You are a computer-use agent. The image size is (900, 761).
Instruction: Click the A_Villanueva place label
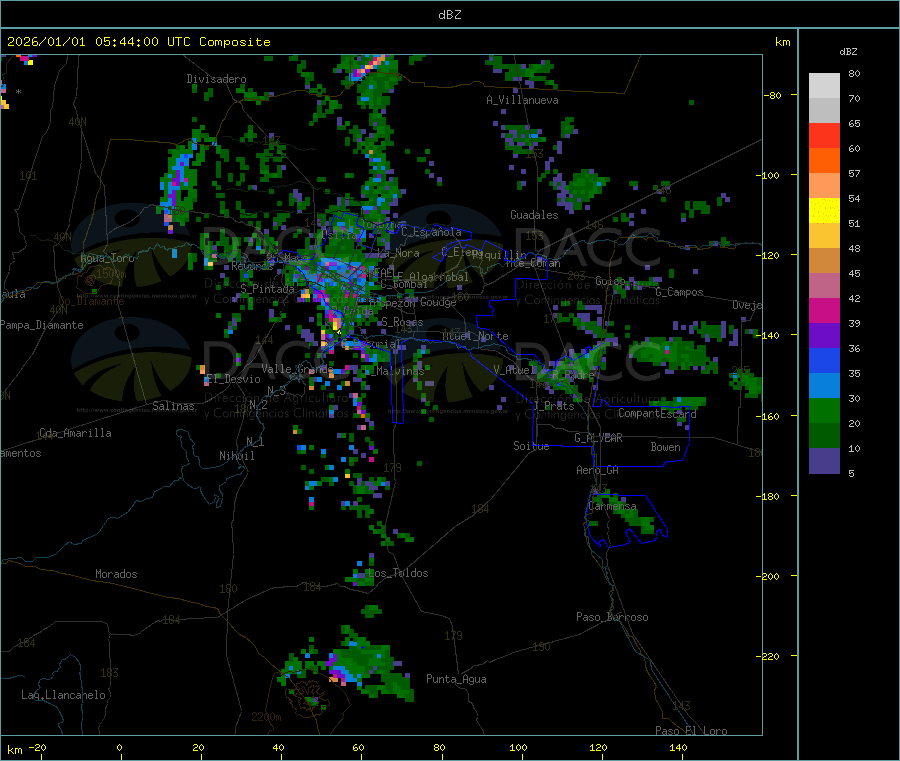[x=522, y=100]
